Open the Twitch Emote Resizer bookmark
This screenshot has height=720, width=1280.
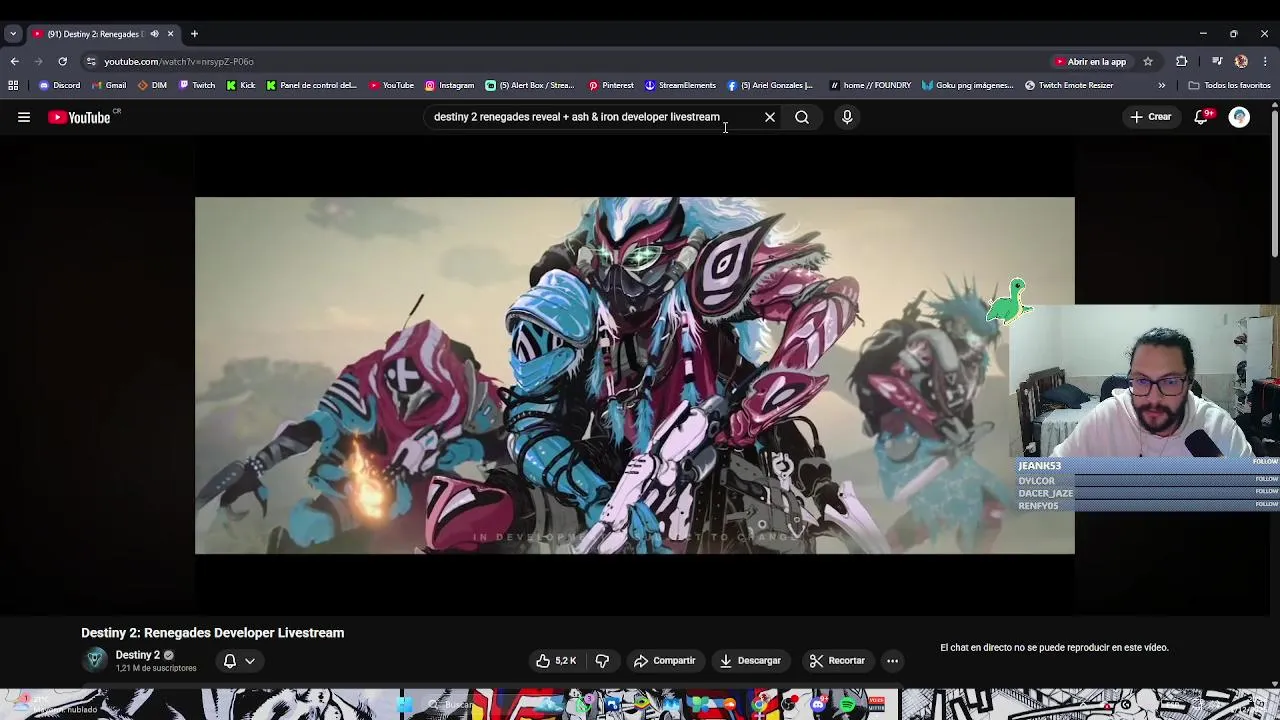(x=1069, y=85)
